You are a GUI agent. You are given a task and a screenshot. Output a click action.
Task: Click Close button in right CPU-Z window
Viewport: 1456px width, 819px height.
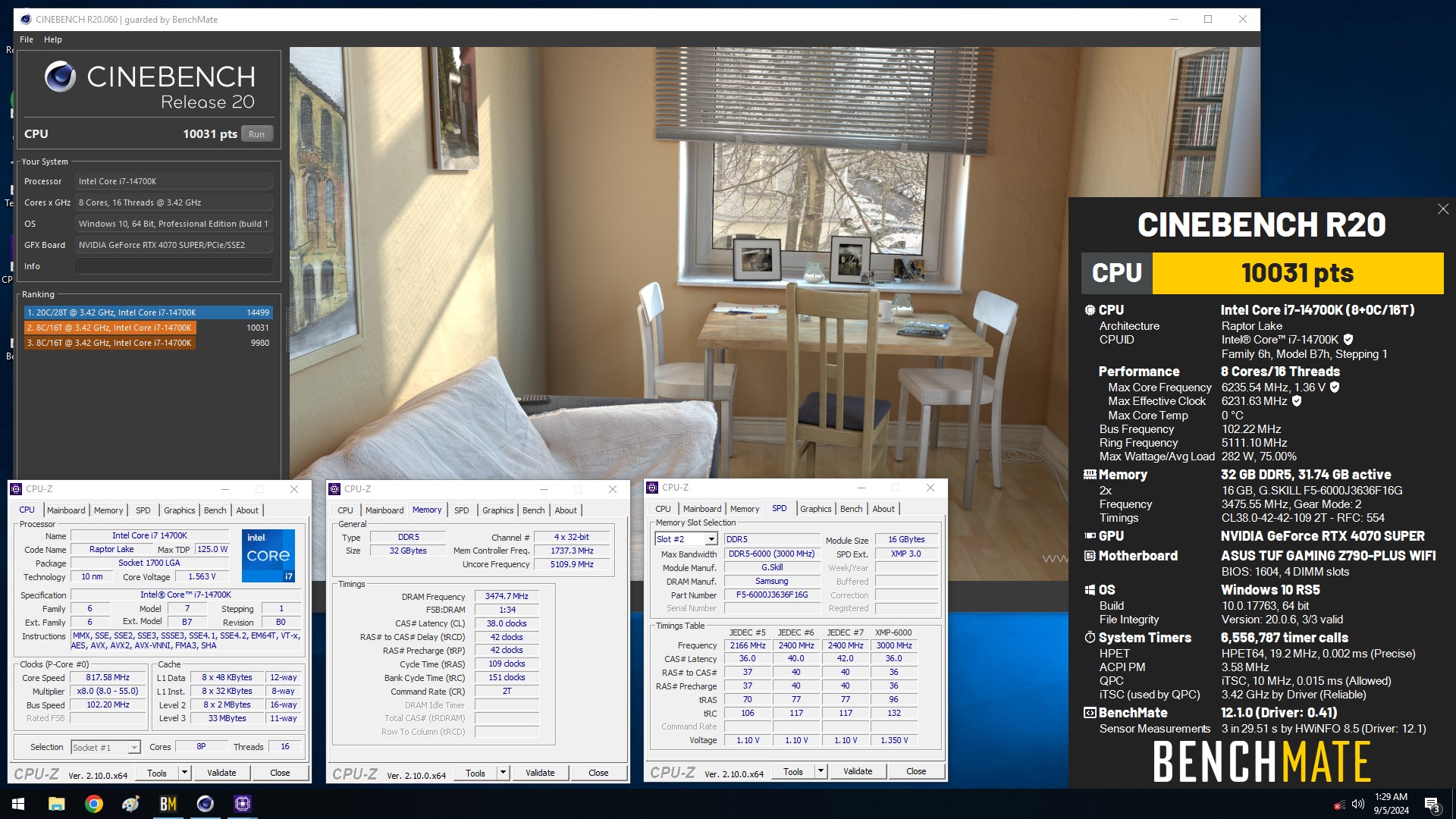tap(916, 771)
